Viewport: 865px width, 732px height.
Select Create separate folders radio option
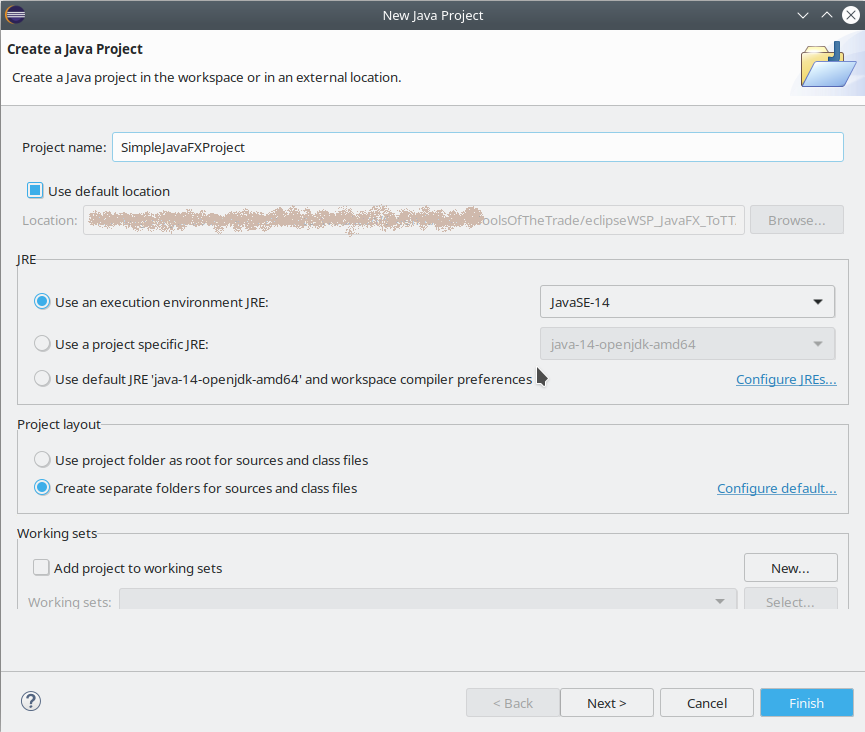pyautogui.click(x=42, y=488)
